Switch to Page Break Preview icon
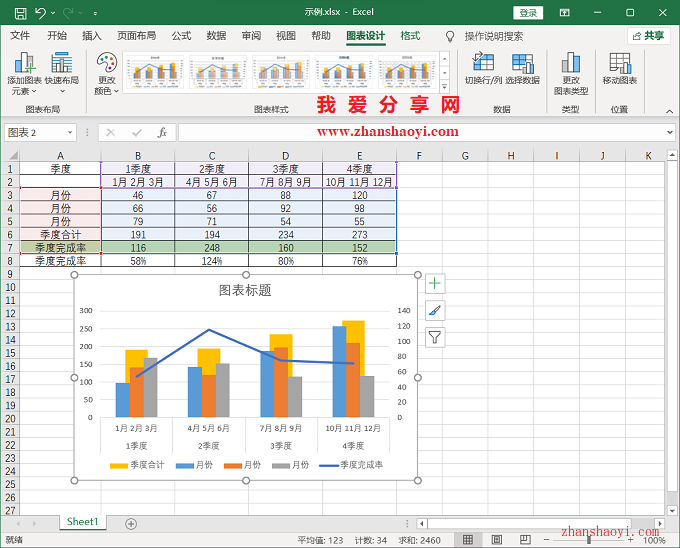The image size is (680, 548). pos(525,540)
